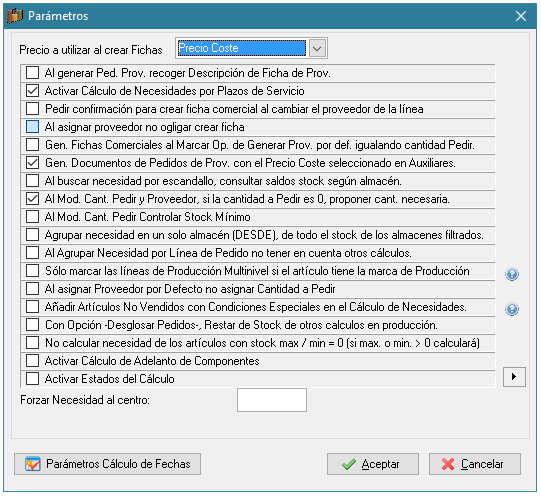This screenshot has height=497, width=541.
Task: Close the Parámetros dialog window
Action: pos(521,16)
